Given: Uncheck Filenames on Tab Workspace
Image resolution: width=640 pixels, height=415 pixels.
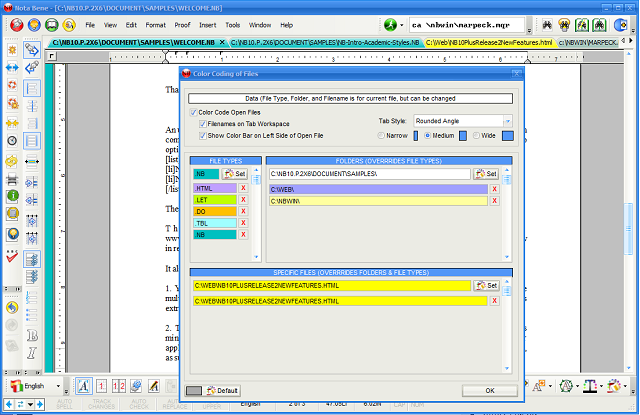Looking at the screenshot, I should 202,124.
